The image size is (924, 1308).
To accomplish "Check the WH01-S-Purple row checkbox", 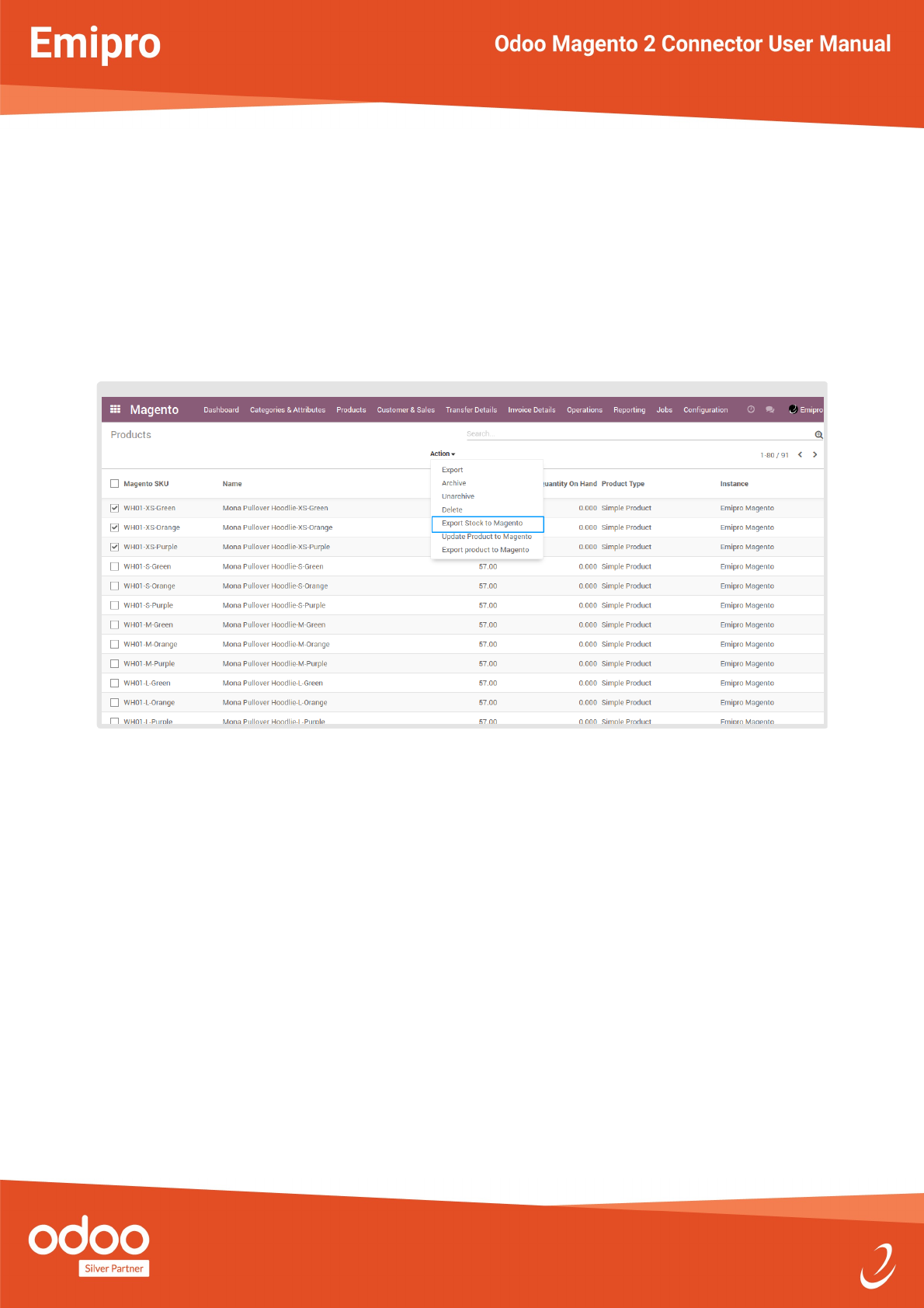I will (115, 605).
